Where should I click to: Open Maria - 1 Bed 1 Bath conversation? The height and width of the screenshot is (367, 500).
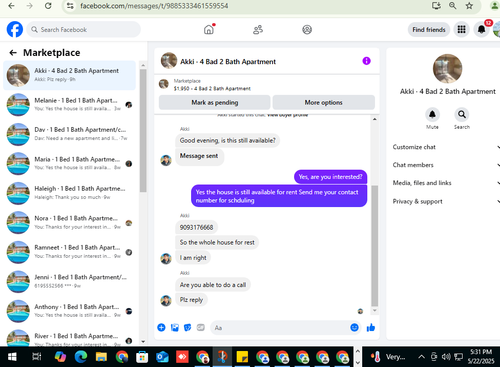(70, 163)
